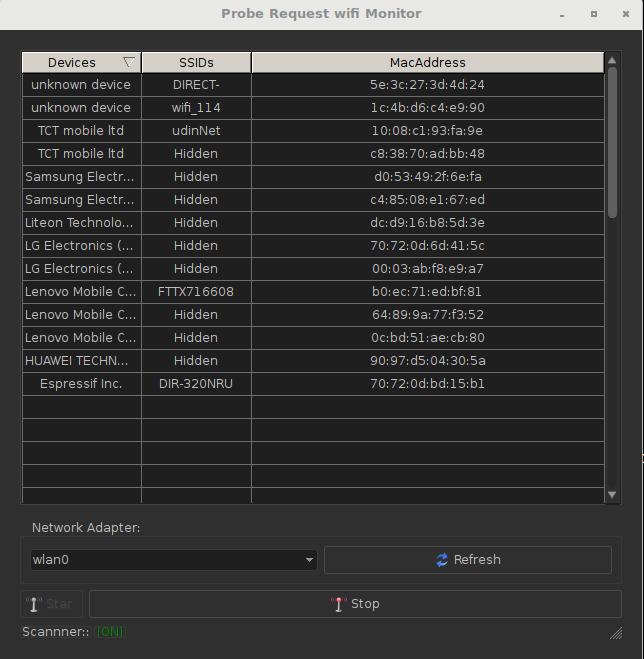Click the Refresh button icon

[x=442, y=560]
